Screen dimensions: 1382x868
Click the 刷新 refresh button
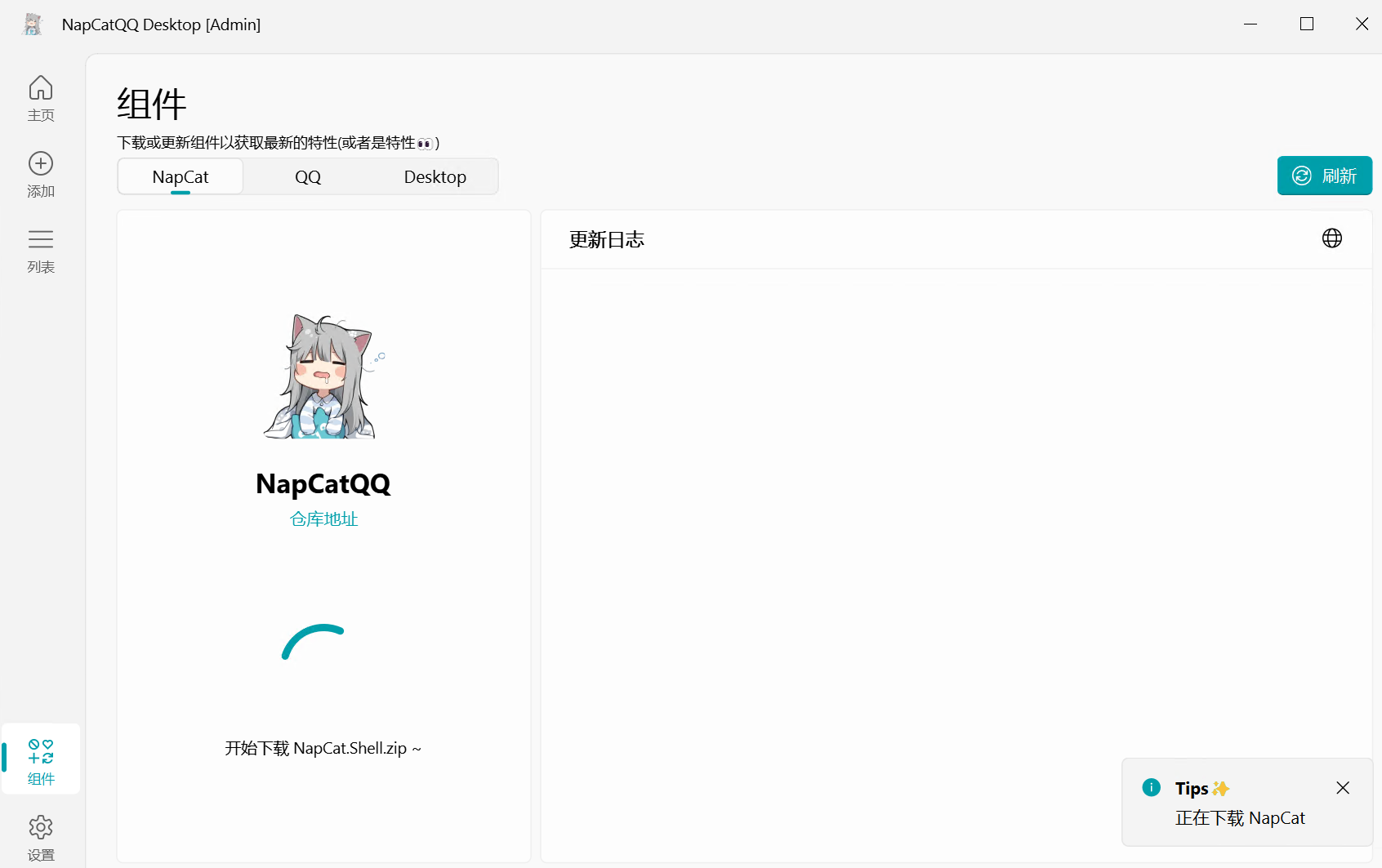click(x=1325, y=176)
